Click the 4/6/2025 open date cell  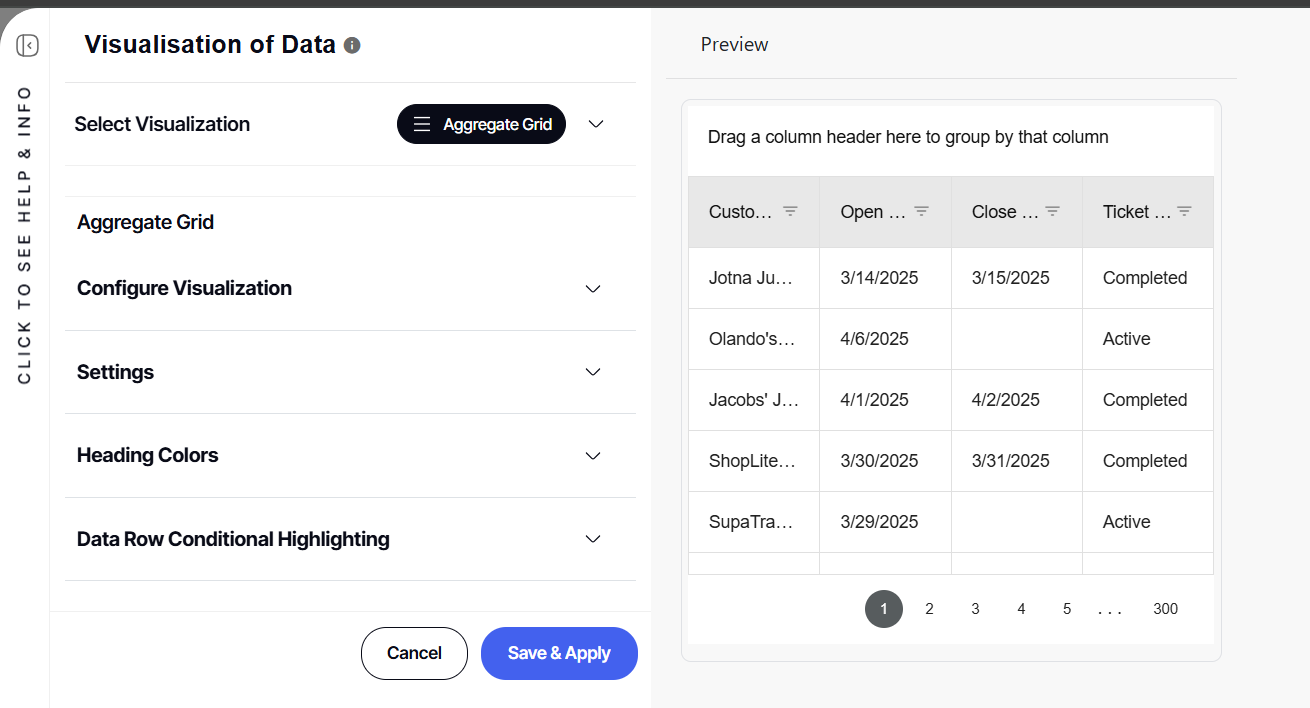click(x=885, y=339)
